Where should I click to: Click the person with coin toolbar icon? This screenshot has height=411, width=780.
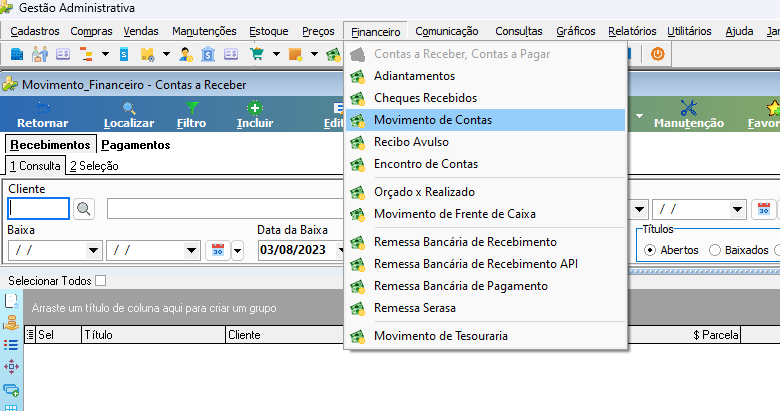[186, 54]
